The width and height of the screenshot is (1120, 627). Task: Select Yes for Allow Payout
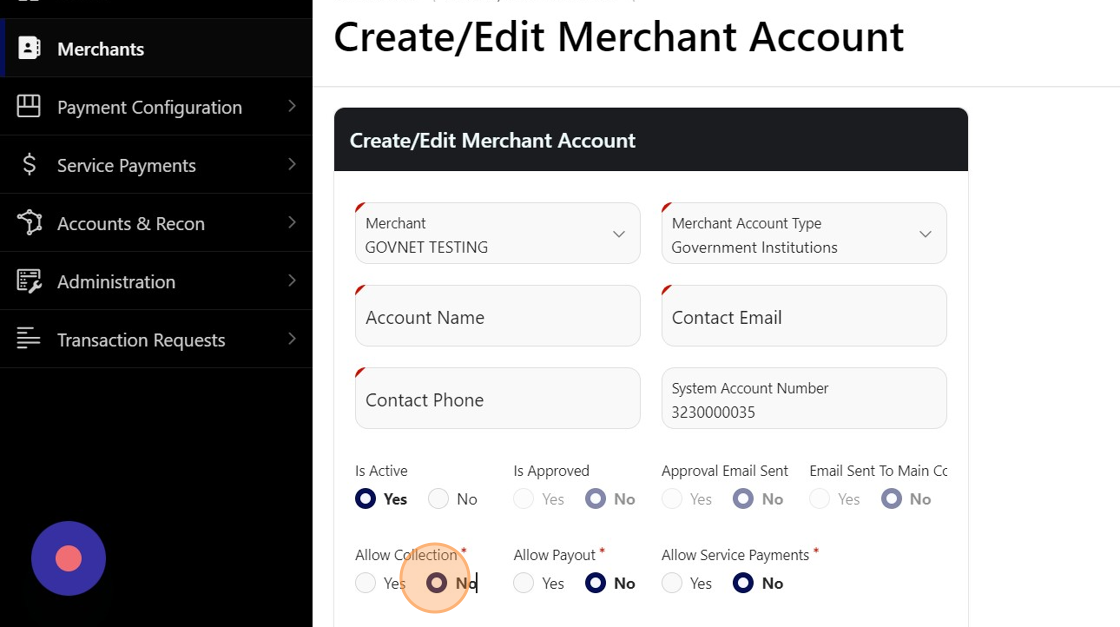(x=524, y=583)
